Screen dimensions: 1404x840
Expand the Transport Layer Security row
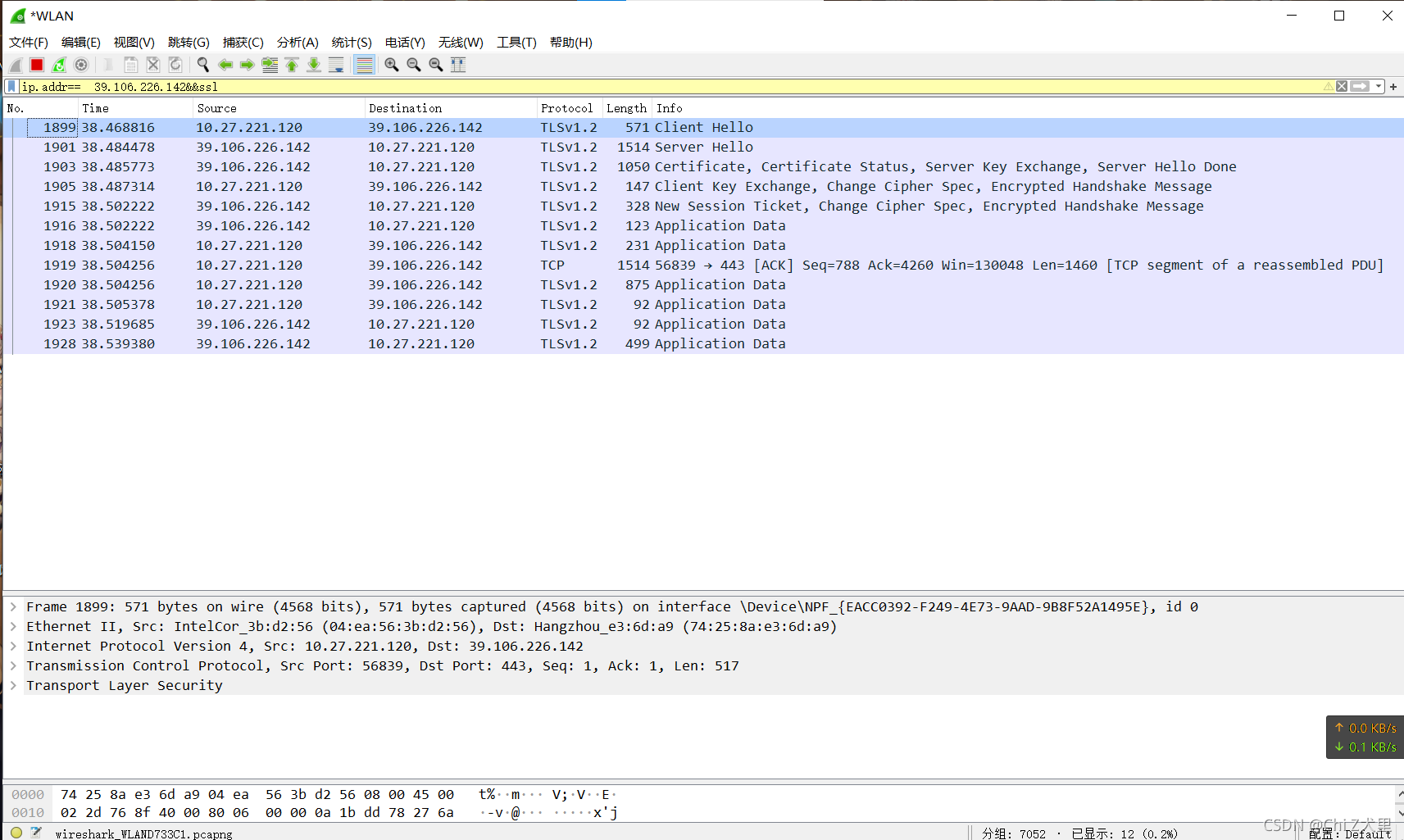pyautogui.click(x=14, y=685)
